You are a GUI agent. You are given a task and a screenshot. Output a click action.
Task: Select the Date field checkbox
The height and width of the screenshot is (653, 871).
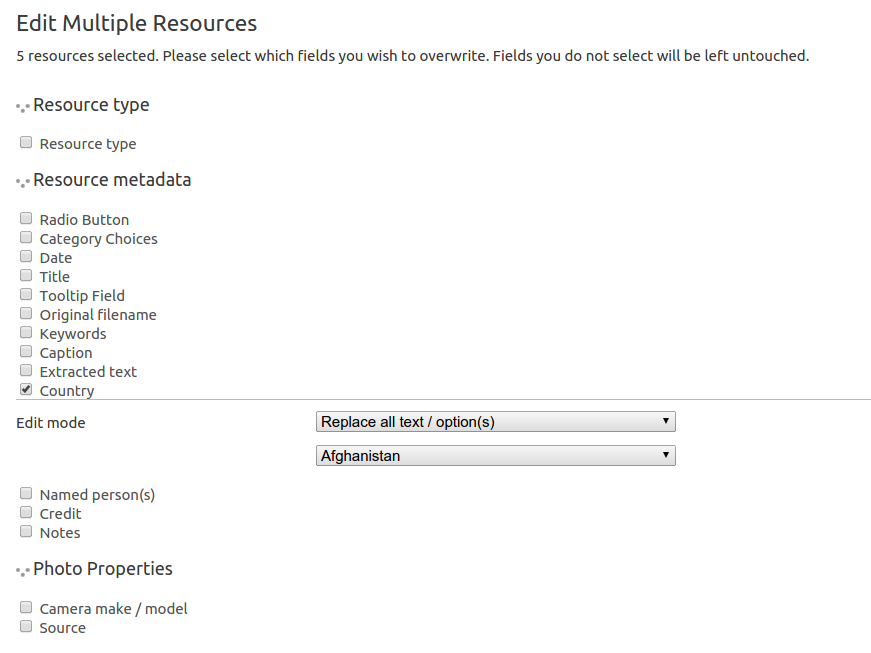26,256
